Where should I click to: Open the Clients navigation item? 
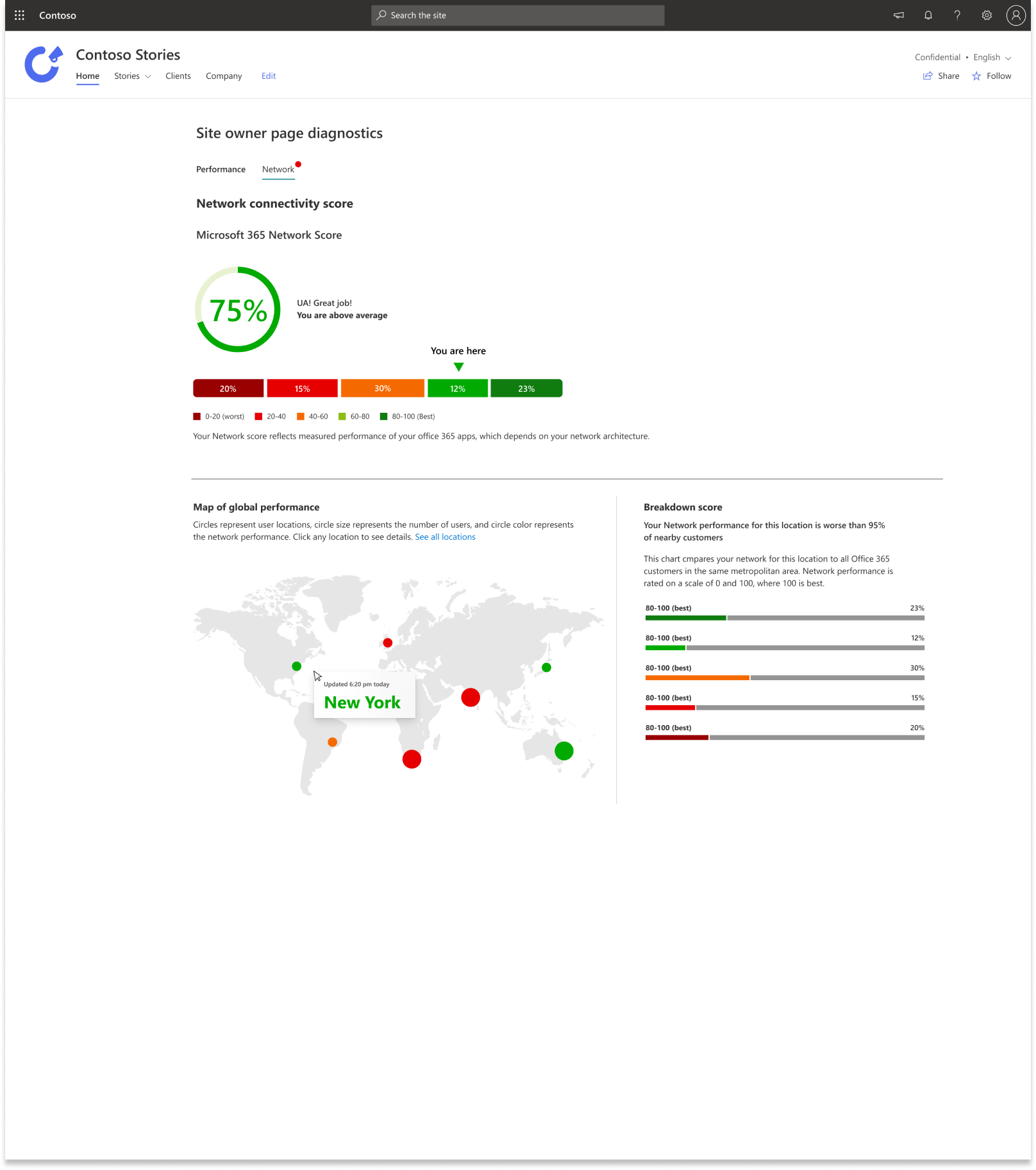pos(178,76)
